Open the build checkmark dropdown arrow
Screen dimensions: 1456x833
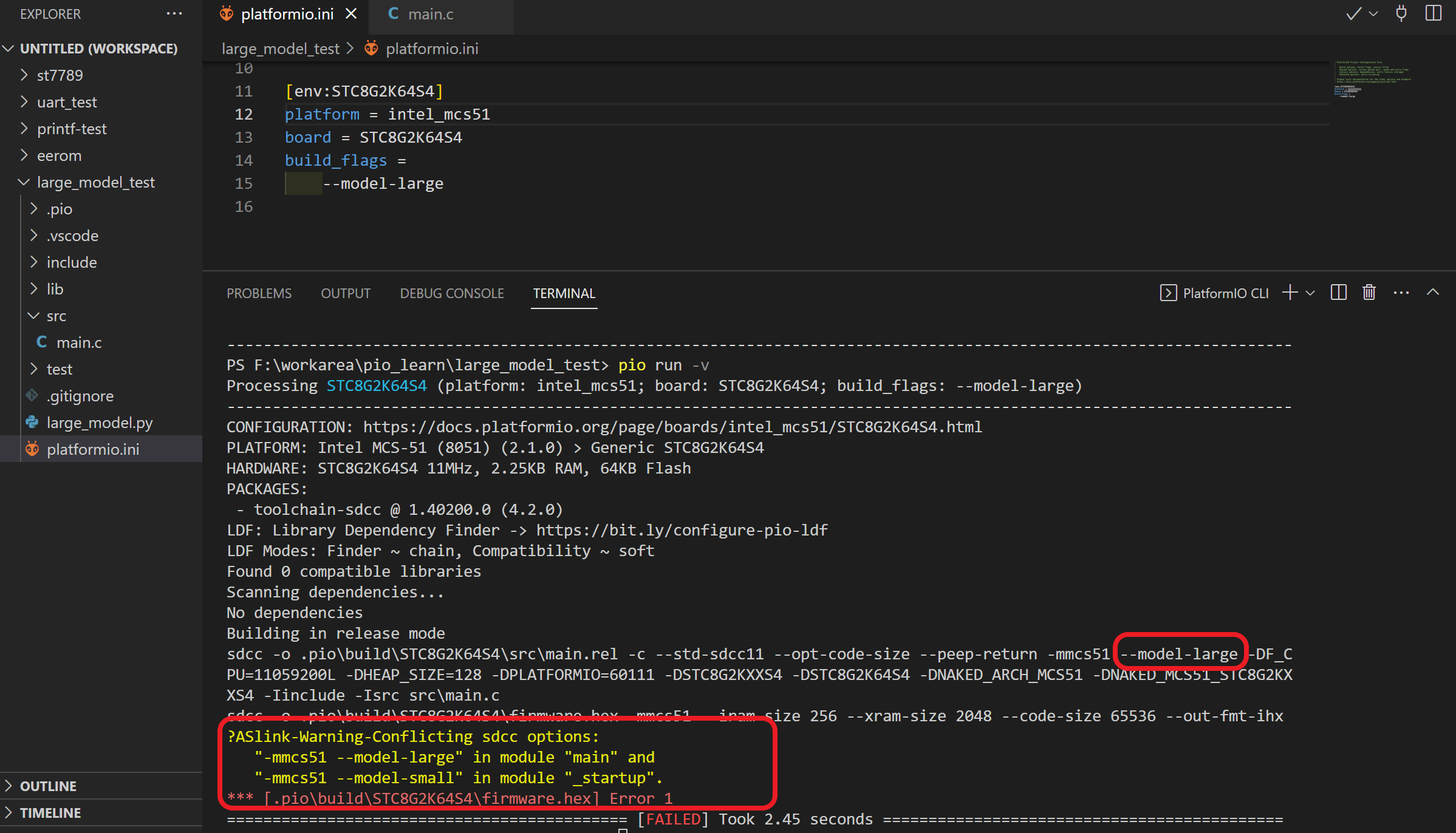coord(1373,14)
